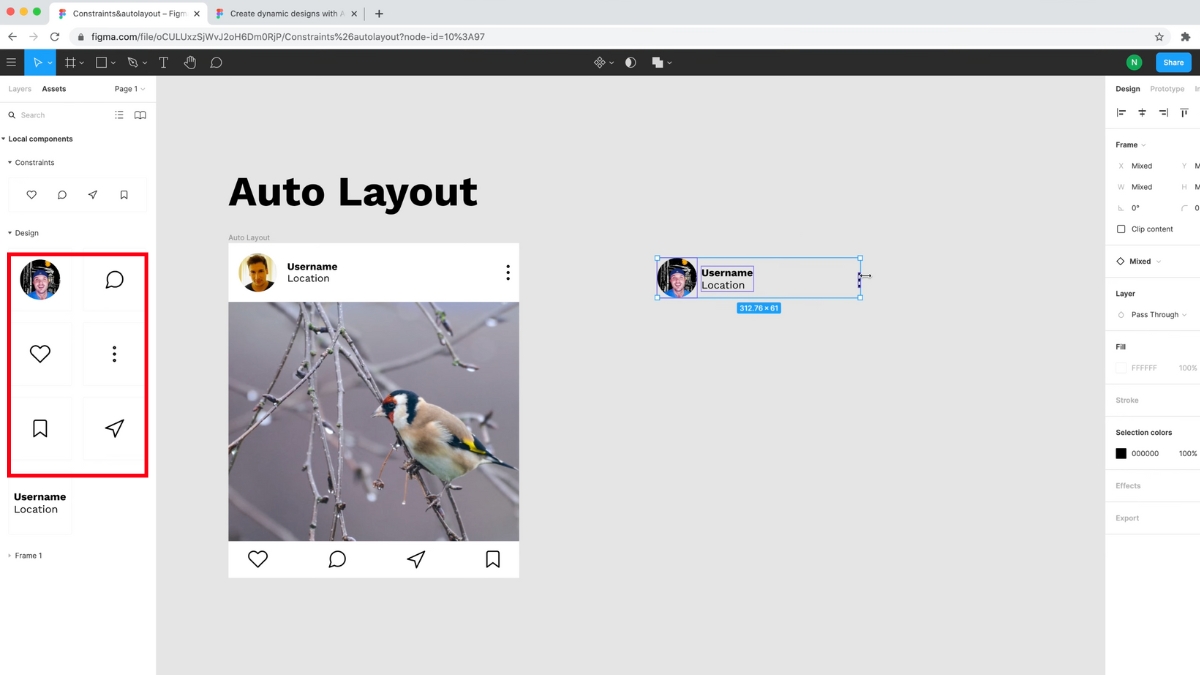This screenshot has height=675, width=1200.
Task: Select the Username Location component thumbnail
Action: point(40,503)
